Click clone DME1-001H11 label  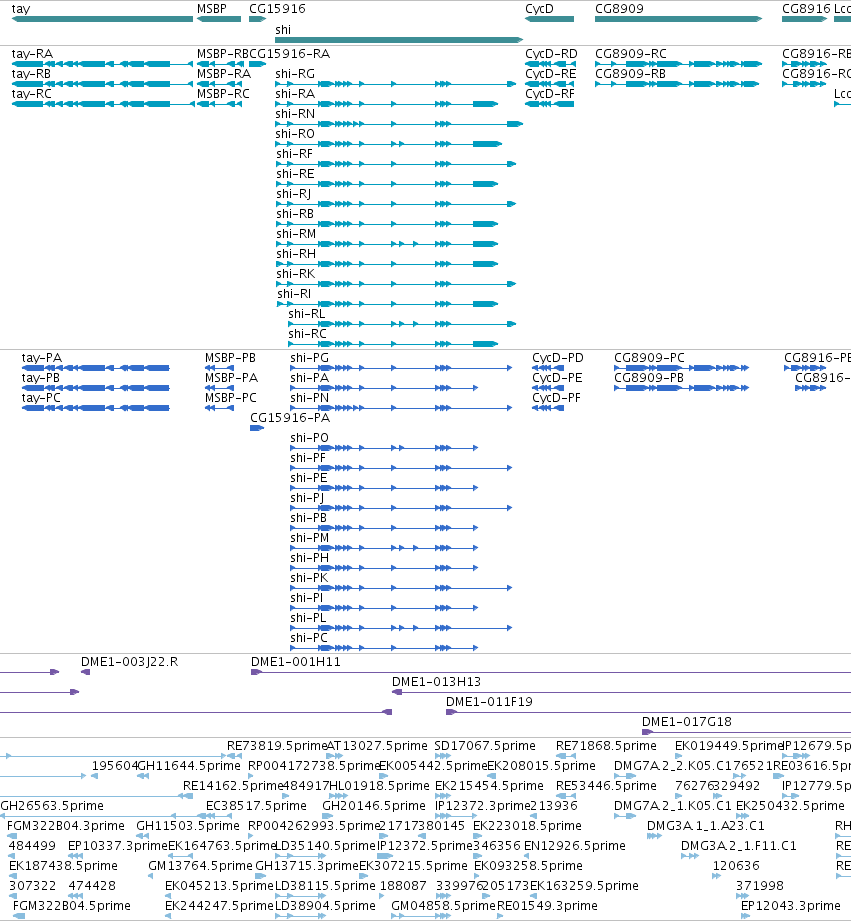(x=295, y=662)
